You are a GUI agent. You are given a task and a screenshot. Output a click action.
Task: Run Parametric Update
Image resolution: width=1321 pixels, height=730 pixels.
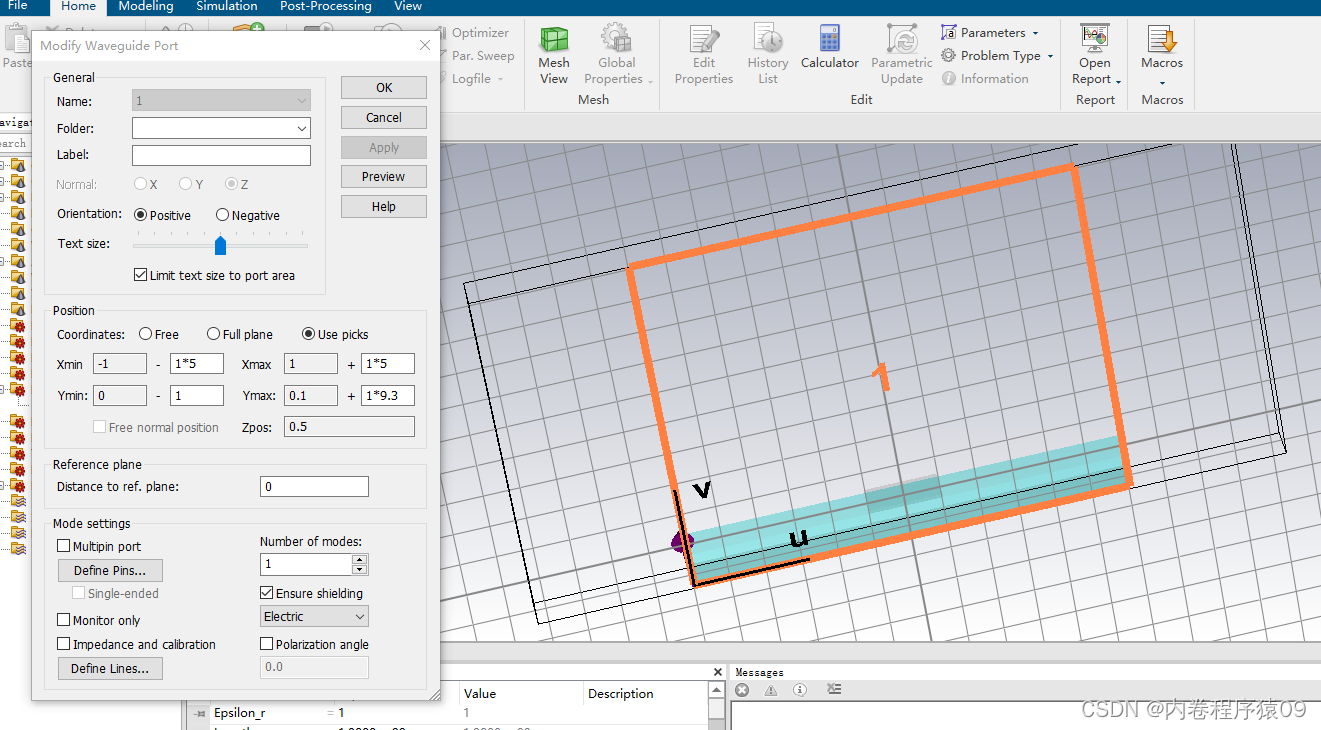click(902, 56)
